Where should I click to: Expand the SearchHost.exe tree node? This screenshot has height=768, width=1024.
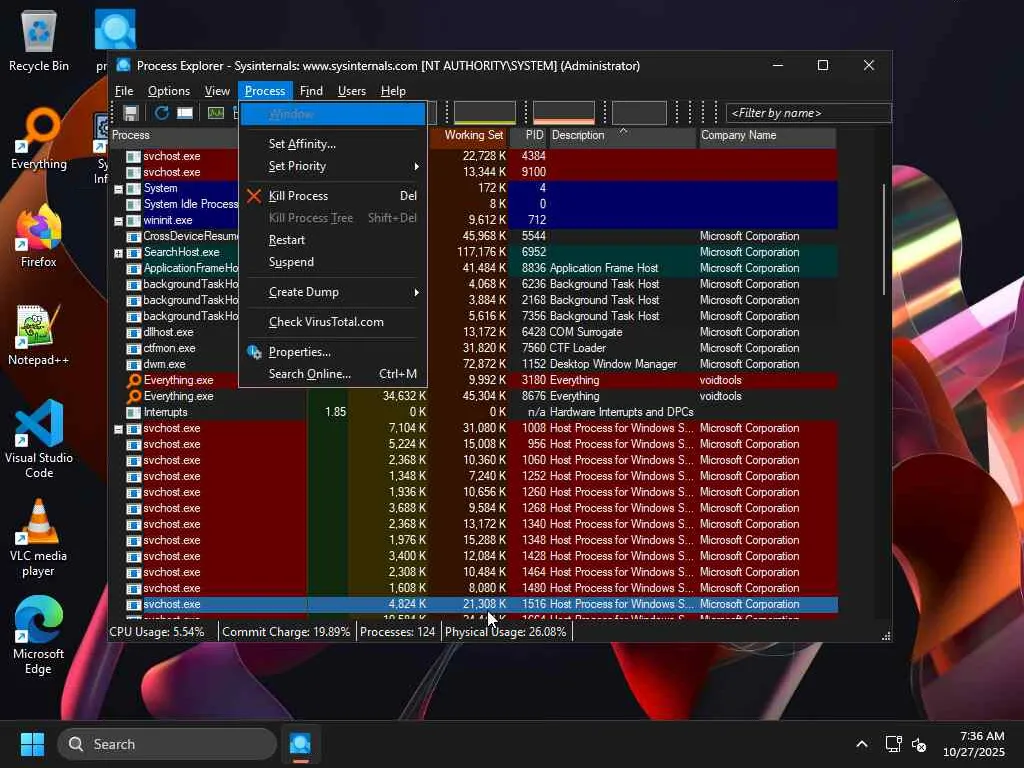click(118, 253)
